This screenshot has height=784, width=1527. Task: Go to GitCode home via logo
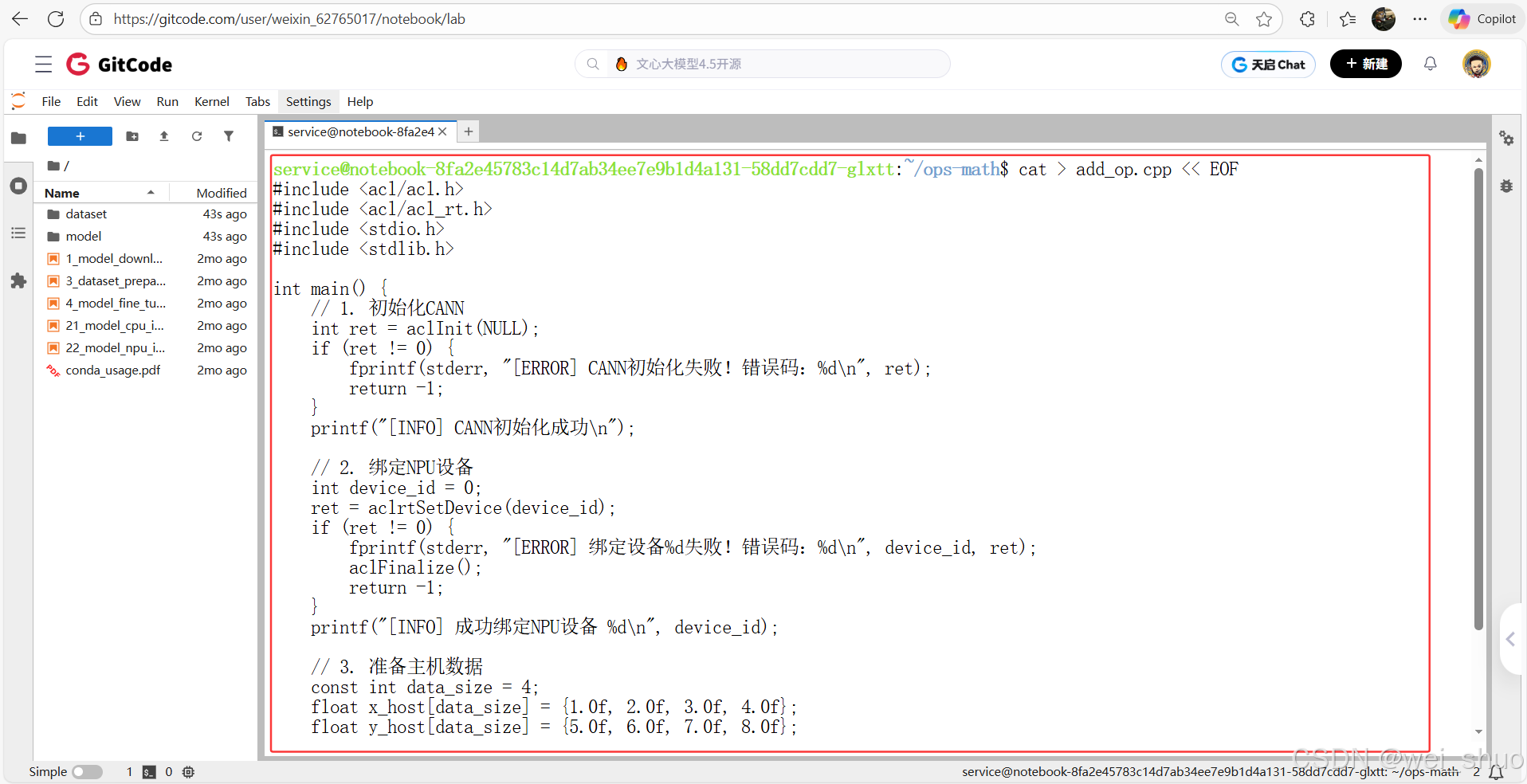pos(119,65)
